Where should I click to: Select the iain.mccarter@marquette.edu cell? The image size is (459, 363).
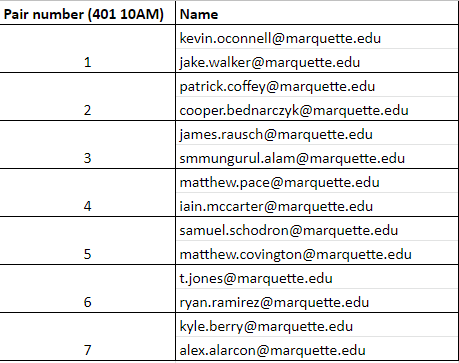pos(317,205)
